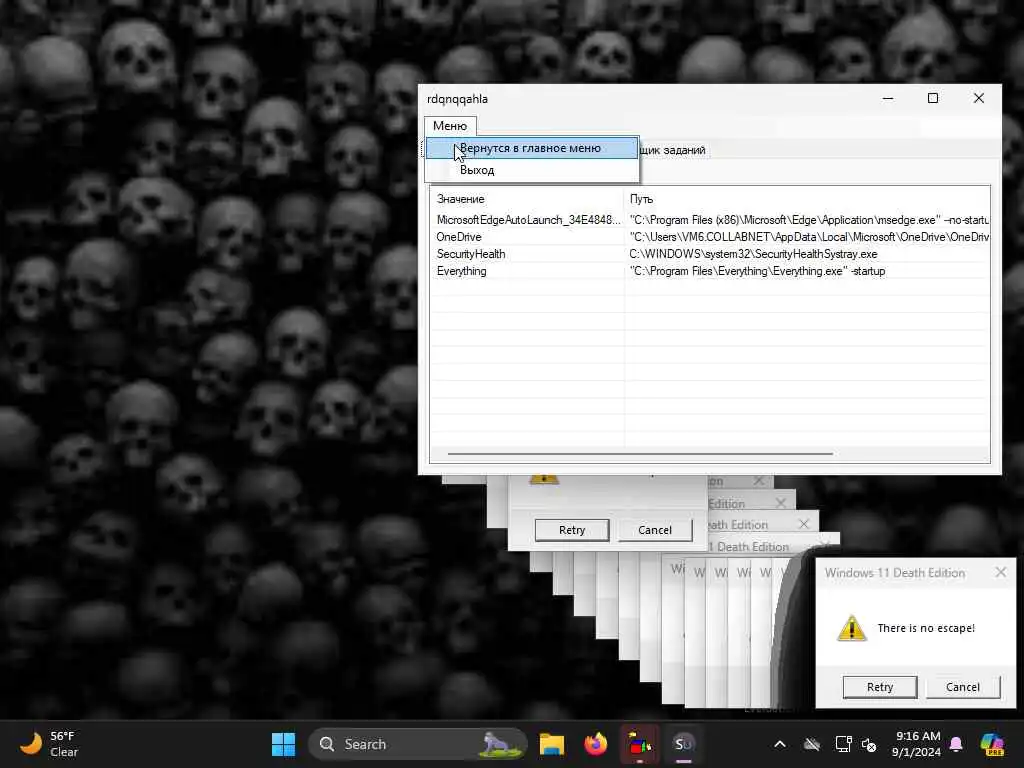Open the colorful blocks taskbar app
The width and height of the screenshot is (1024, 768).
639,744
